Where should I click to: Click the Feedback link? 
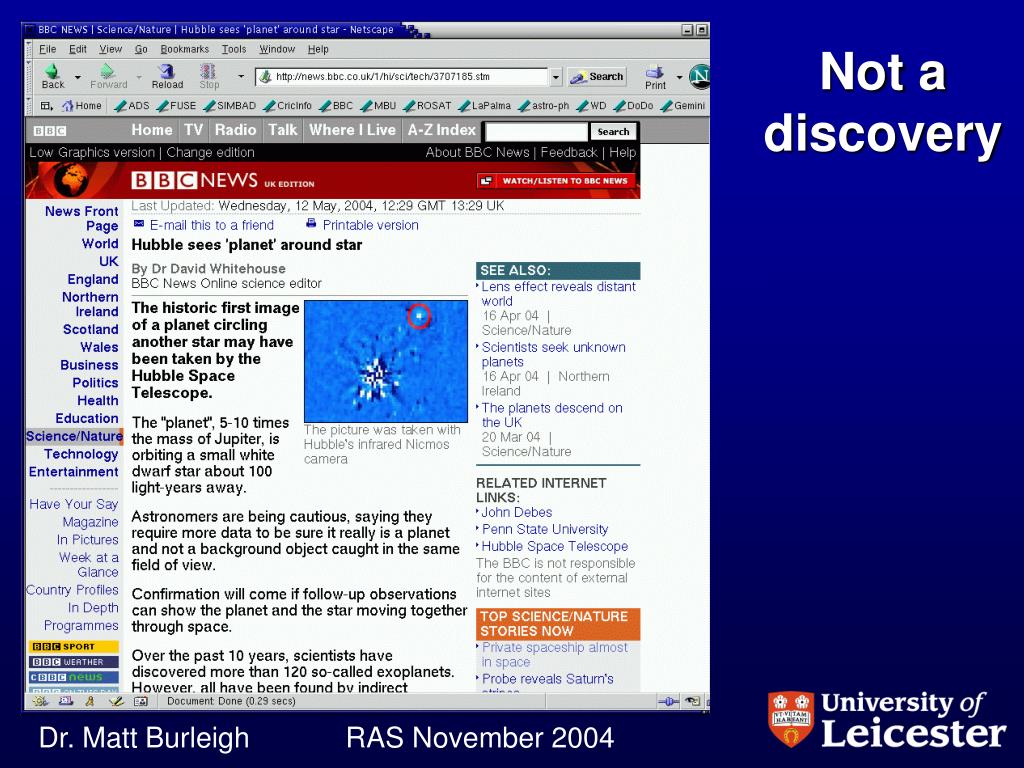[x=568, y=152]
